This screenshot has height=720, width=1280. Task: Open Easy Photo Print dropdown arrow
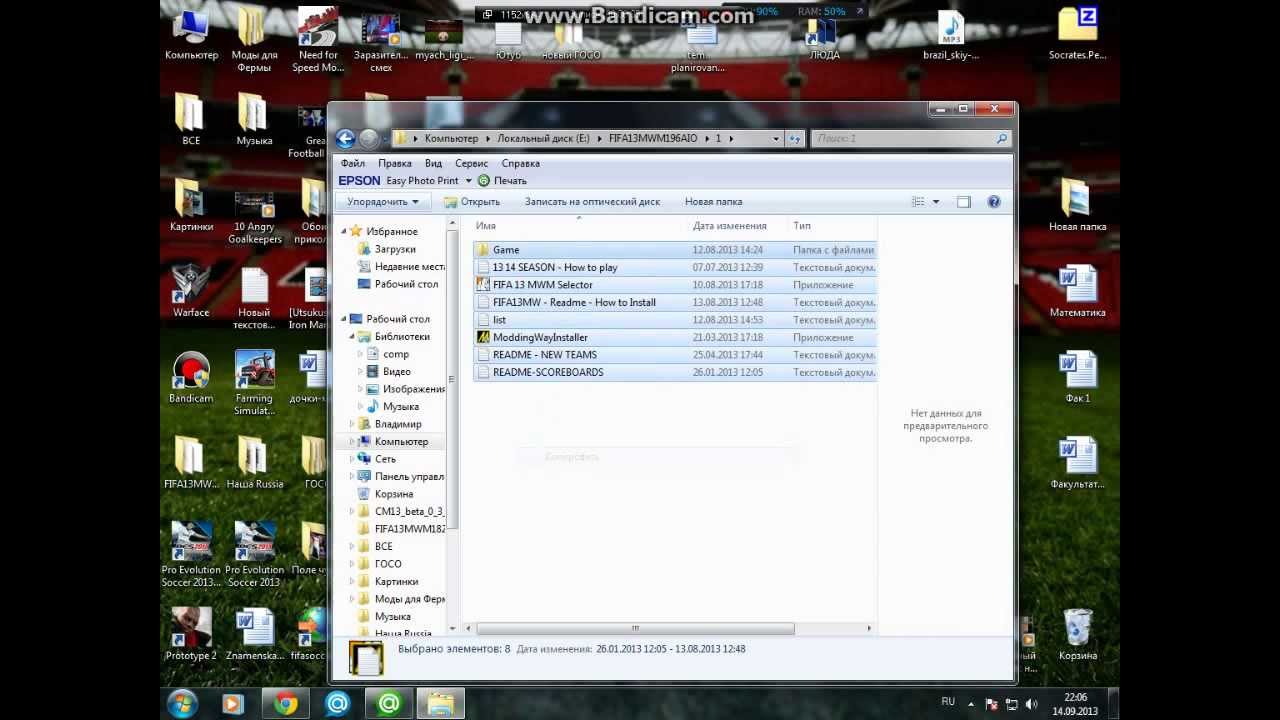point(468,181)
